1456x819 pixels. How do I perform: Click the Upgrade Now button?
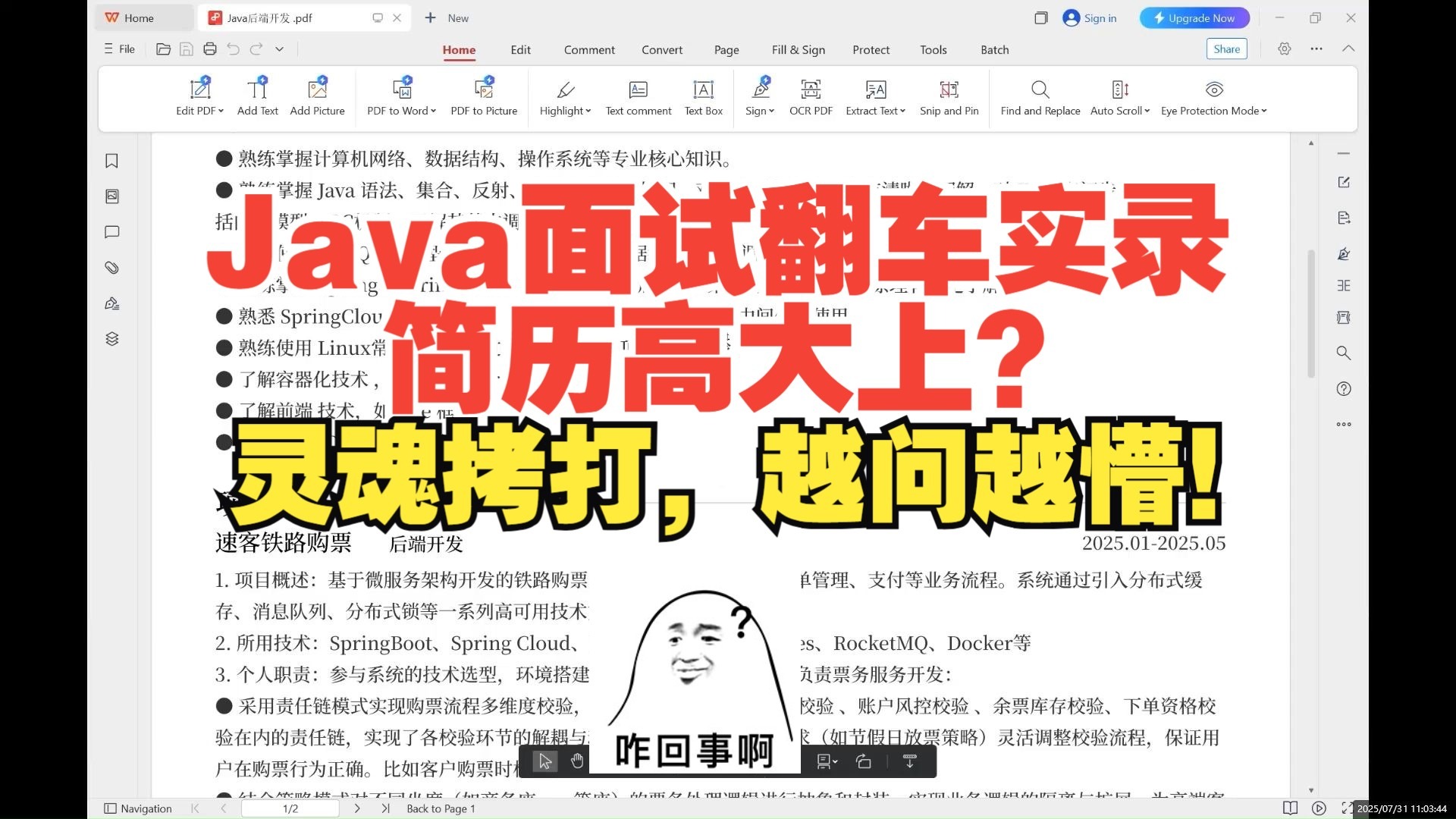[1194, 18]
